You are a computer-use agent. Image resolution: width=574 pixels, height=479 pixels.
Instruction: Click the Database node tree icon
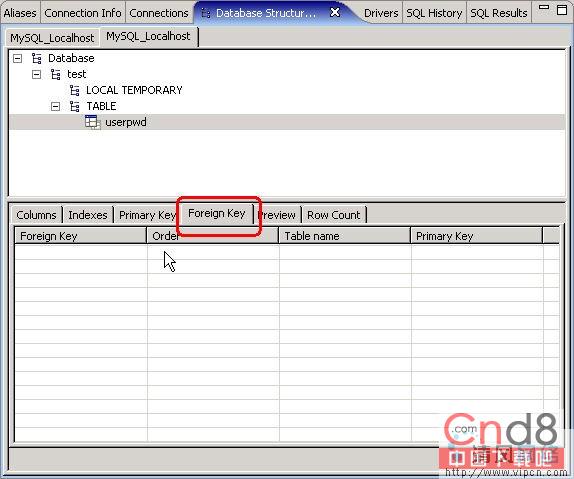[37, 58]
